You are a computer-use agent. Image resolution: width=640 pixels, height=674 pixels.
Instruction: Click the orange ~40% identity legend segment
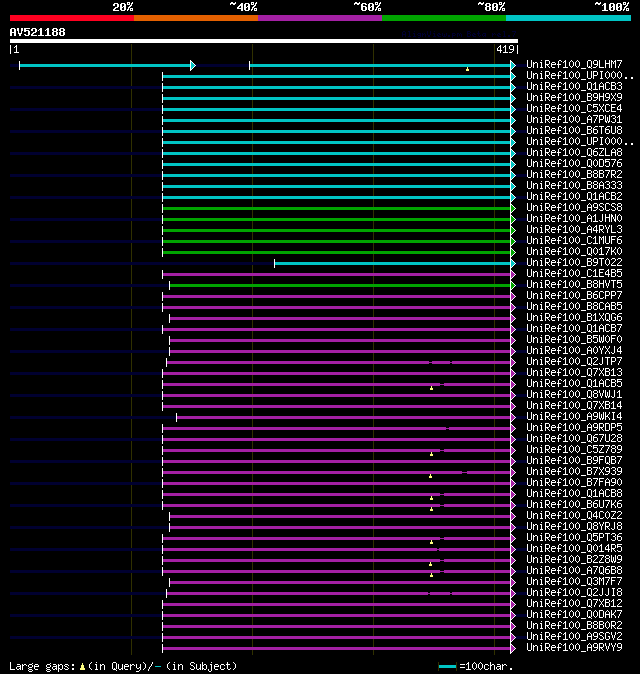[196, 18]
